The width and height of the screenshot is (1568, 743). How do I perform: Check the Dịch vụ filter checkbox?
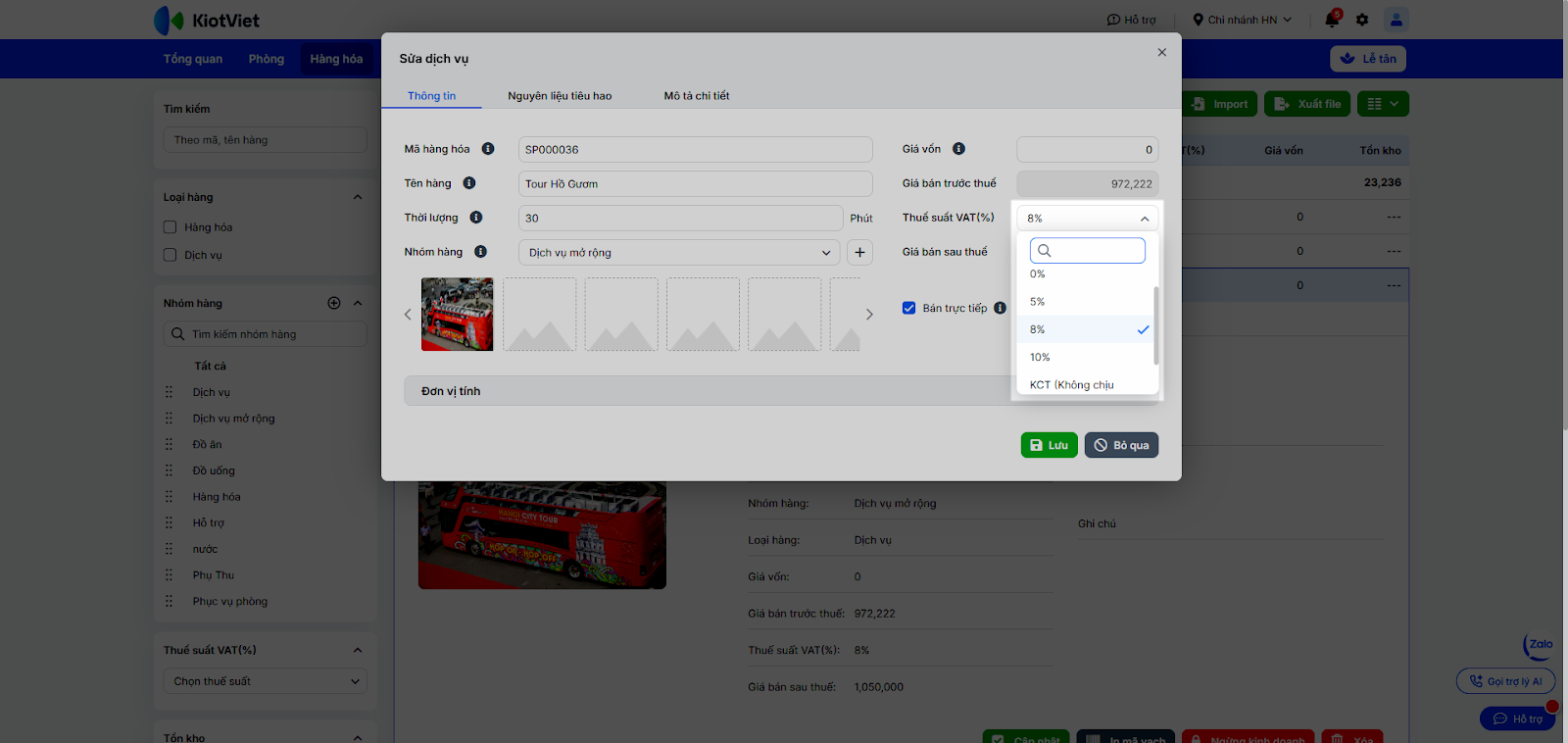coord(171,255)
